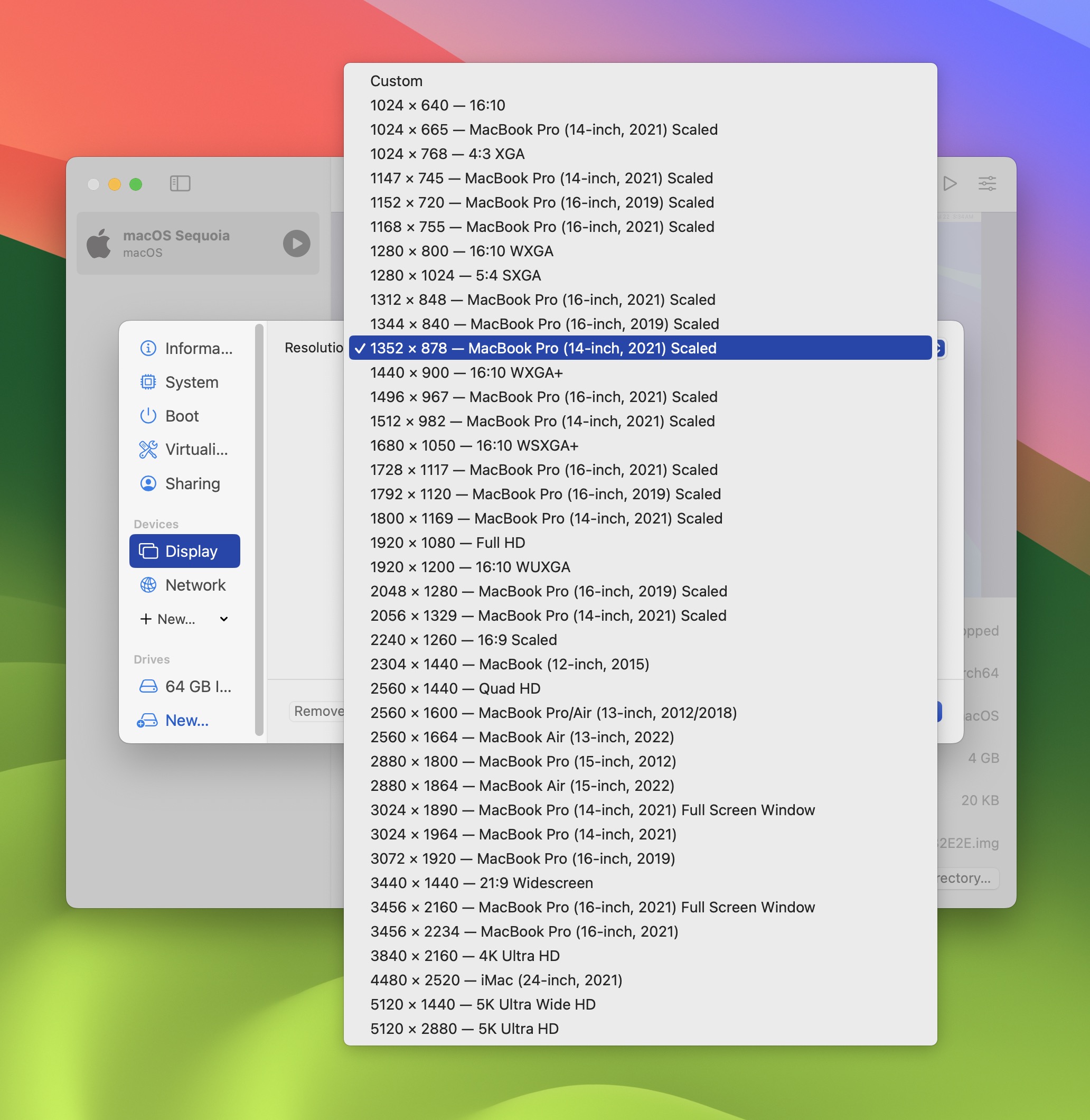Pick 1024 × 768 — 4:3 XGA
Viewport: 1090px width, 1120px height.
point(640,154)
